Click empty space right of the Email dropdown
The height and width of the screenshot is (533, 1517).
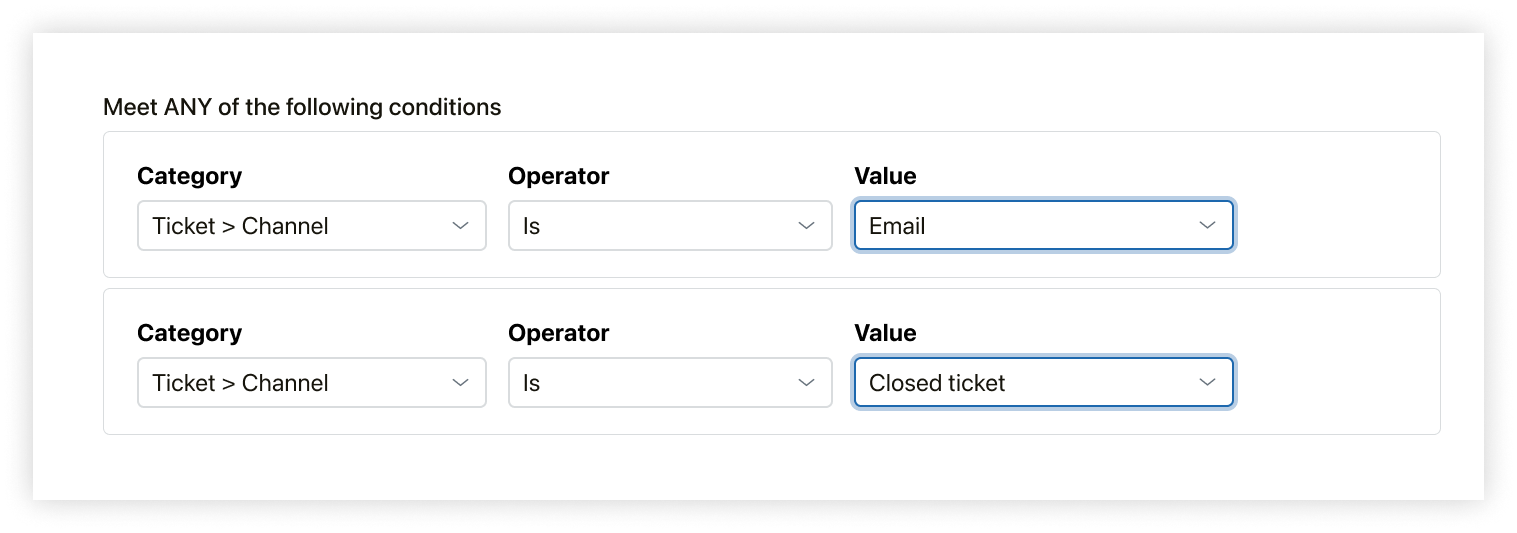point(1335,226)
